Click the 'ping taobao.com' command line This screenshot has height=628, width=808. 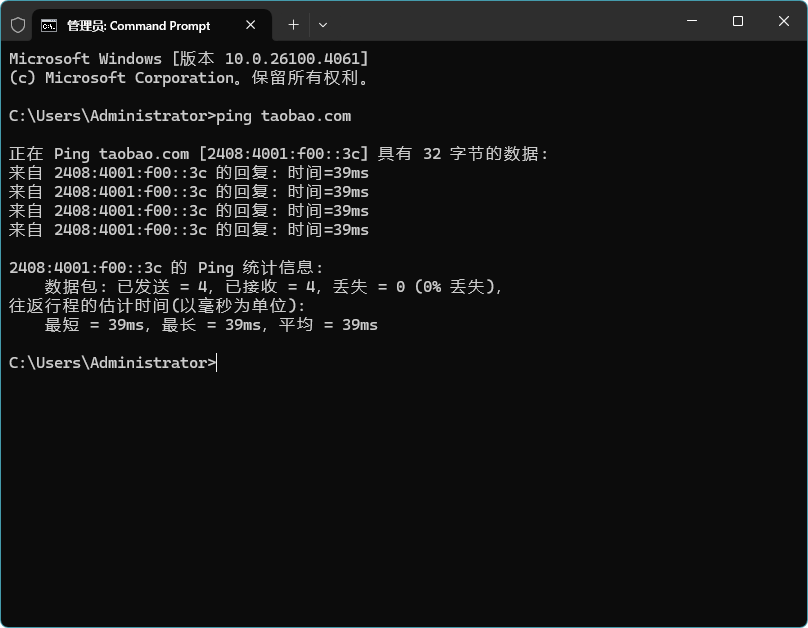pyautogui.click(x=180, y=116)
